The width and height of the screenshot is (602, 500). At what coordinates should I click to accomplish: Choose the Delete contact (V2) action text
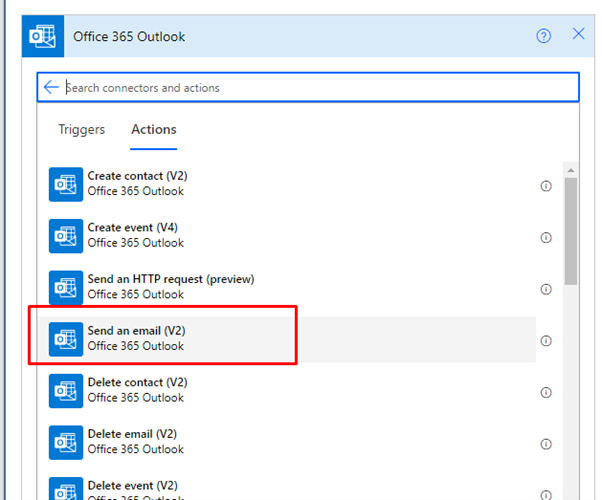coord(137,382)
